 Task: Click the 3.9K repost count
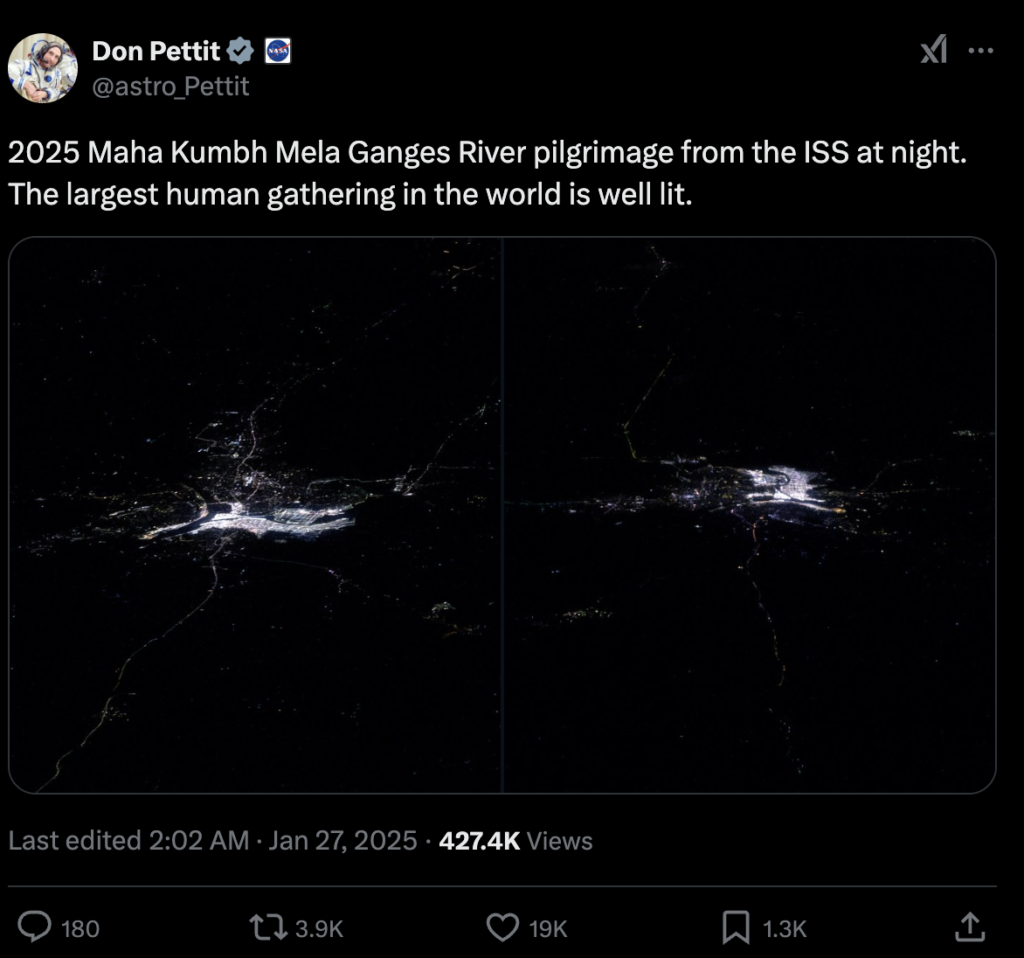[x=320, y=929]
